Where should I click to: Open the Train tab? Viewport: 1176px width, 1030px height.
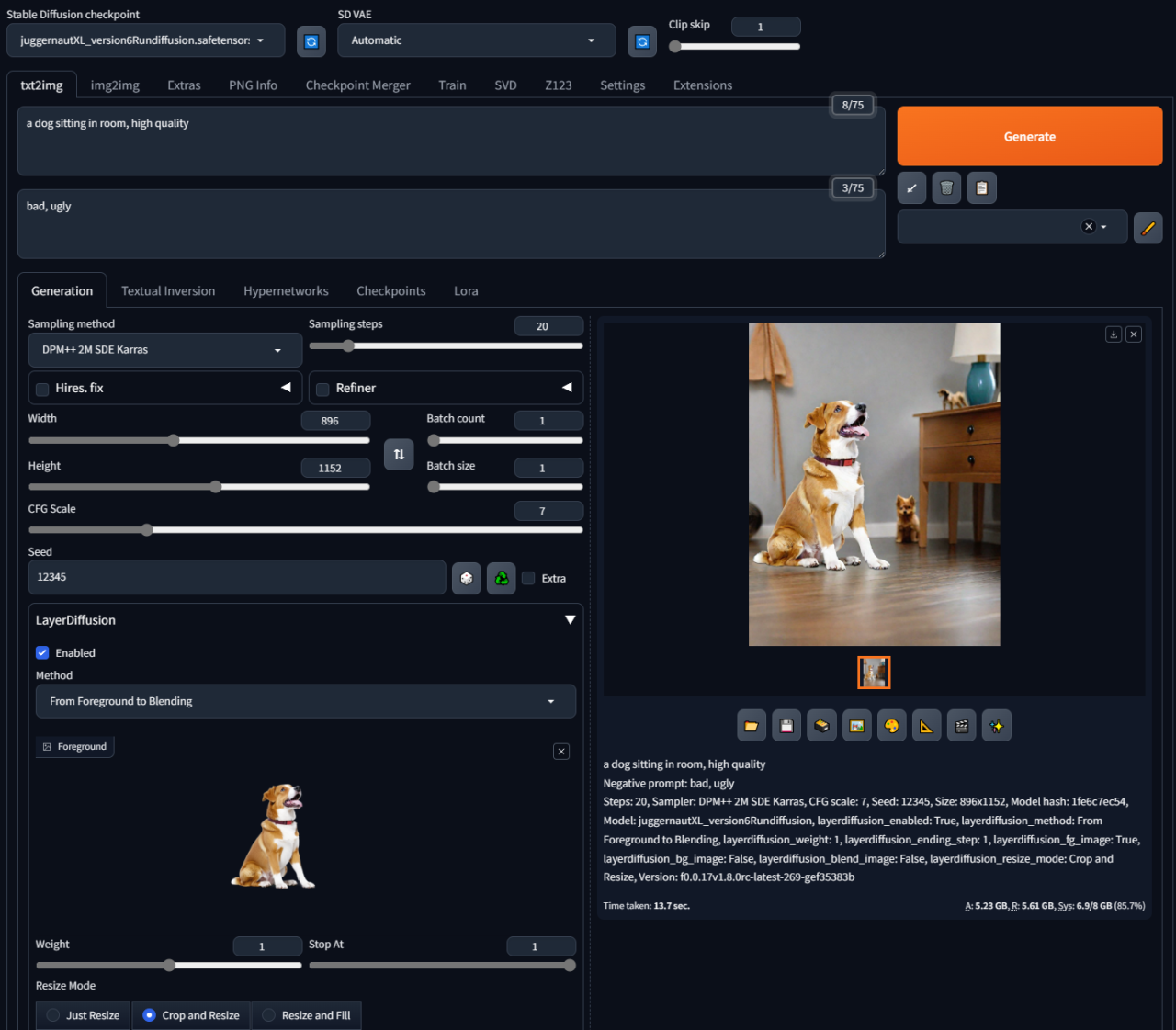pos(452,85)
